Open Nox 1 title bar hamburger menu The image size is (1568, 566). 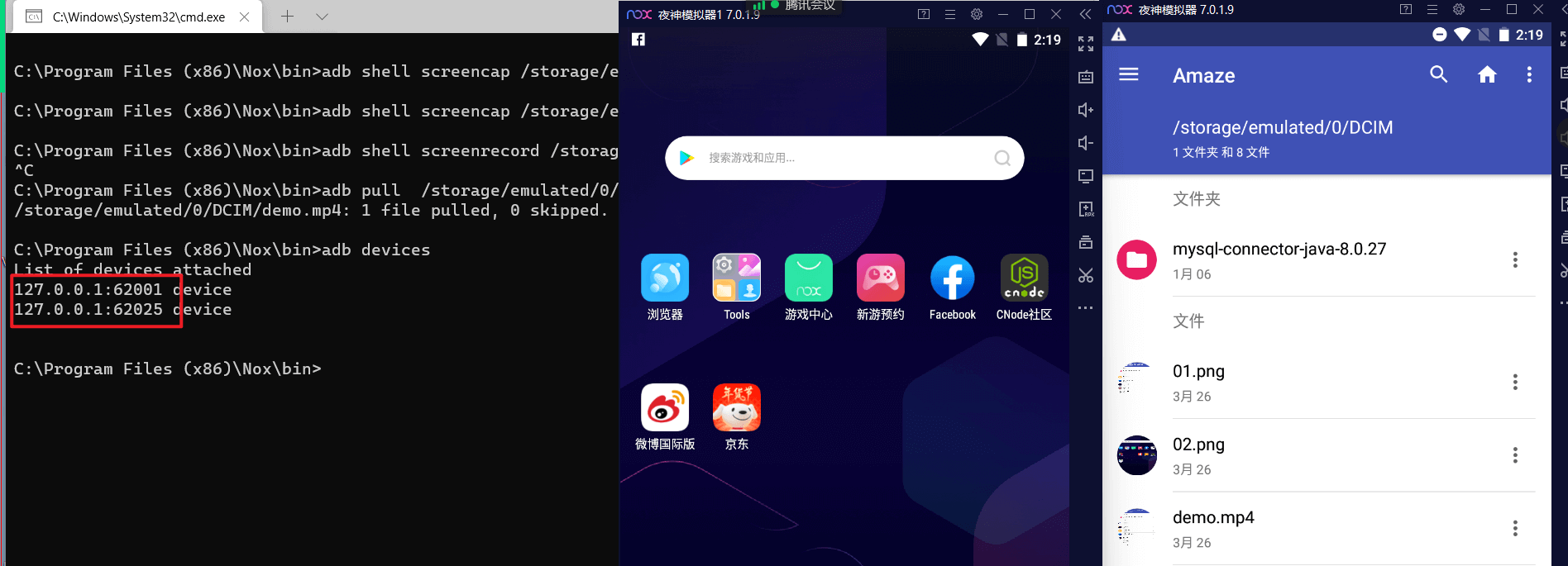pos(950,14)
